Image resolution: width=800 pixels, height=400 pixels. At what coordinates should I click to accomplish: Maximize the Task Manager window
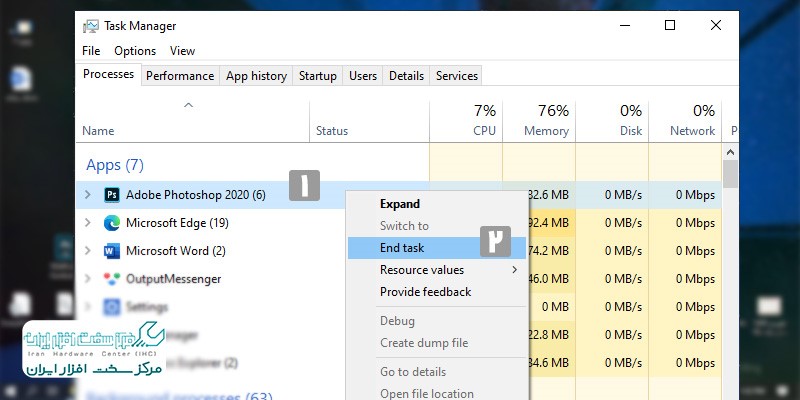click(670, 25)
